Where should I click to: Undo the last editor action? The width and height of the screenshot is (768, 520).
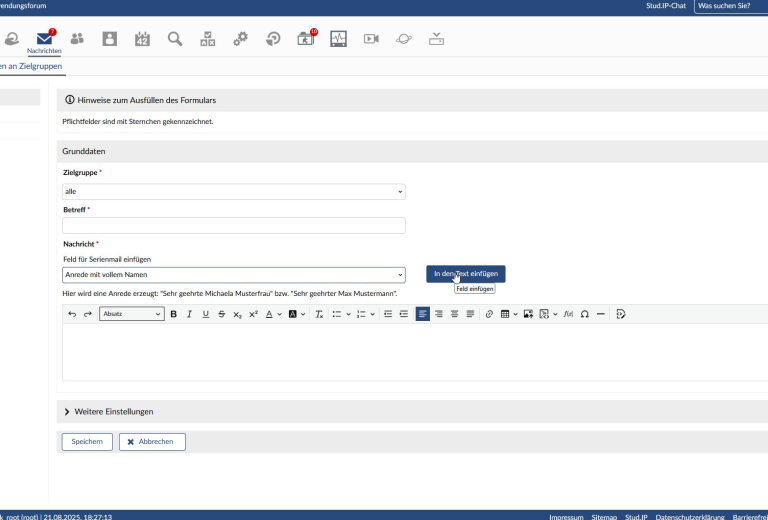tap(72, 314)
